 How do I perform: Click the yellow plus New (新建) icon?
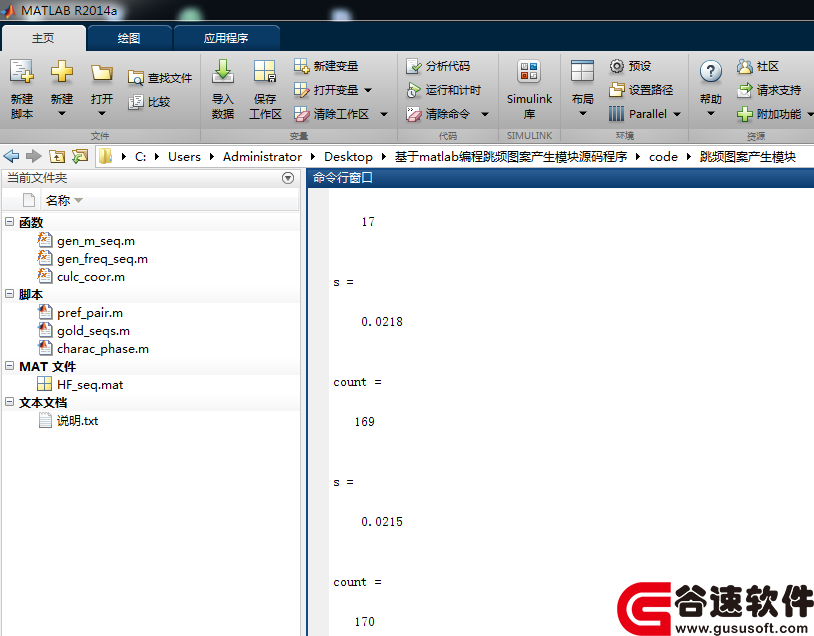61,72
